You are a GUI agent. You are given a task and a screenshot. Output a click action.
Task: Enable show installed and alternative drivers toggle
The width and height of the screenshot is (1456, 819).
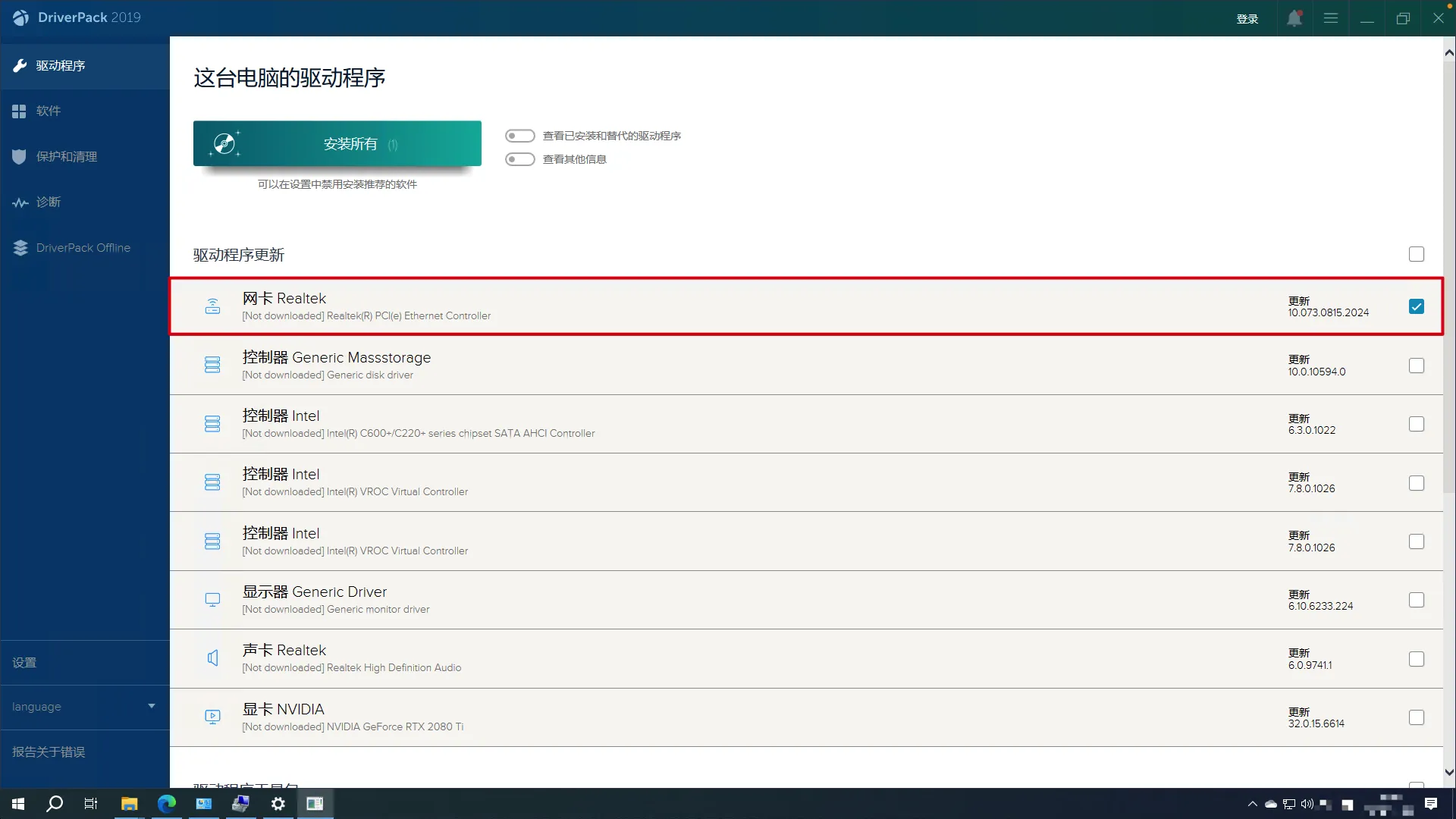[x=520, y=136]
